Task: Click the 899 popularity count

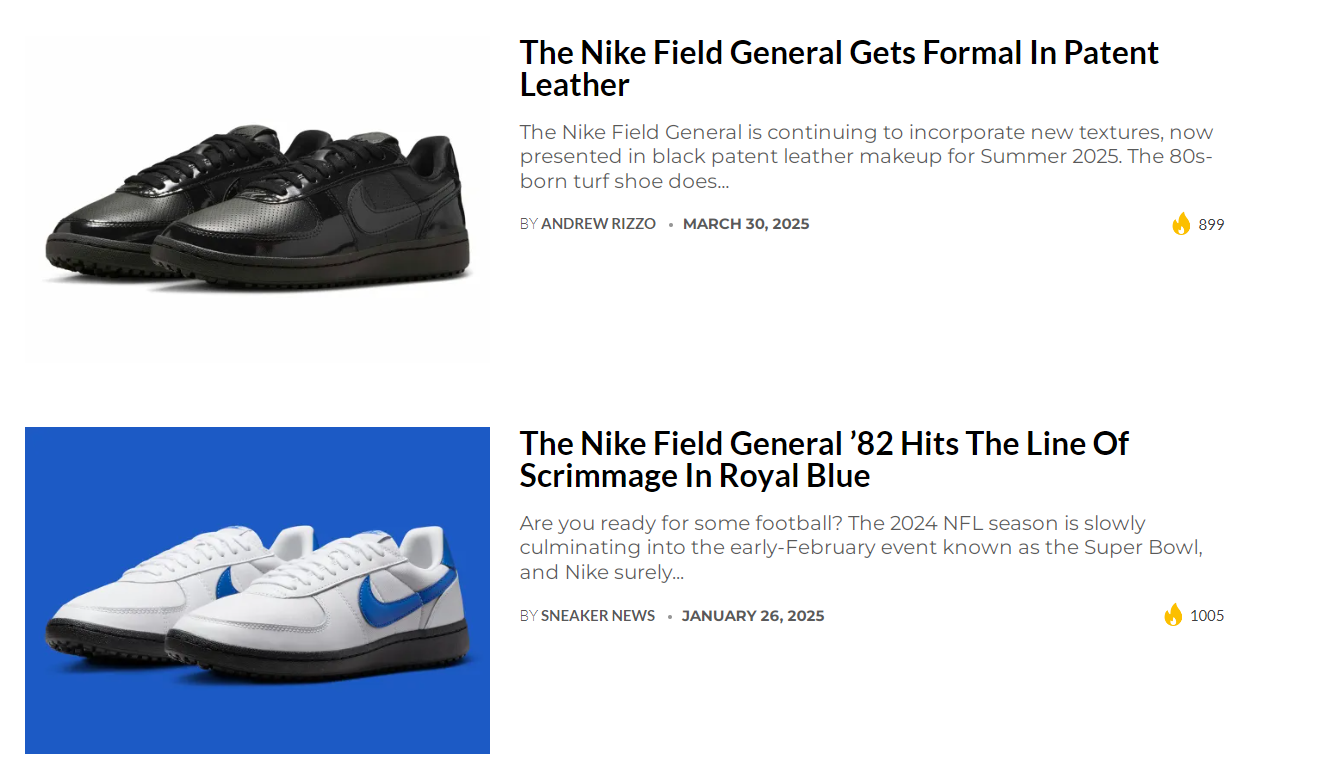Action: coord(1211,225)
